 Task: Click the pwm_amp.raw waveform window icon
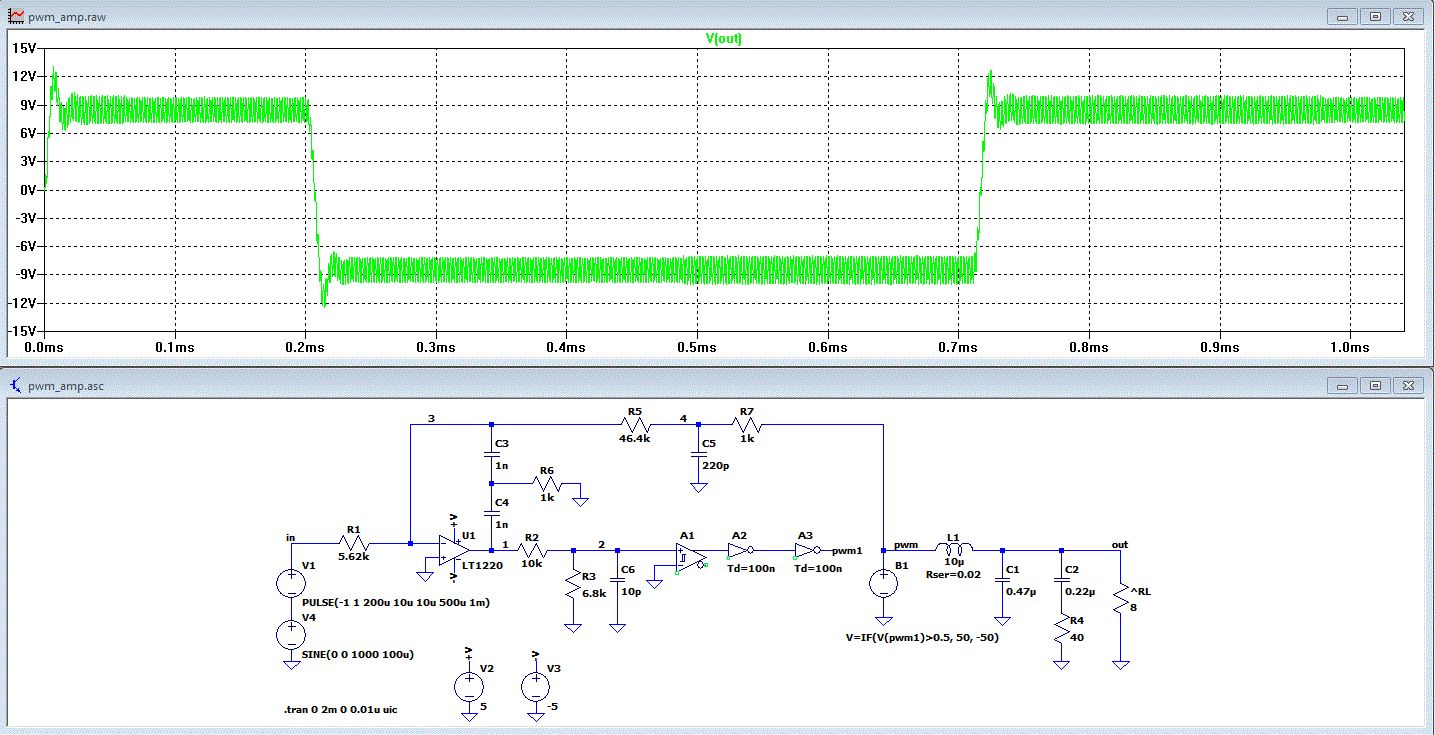point(14,17)
